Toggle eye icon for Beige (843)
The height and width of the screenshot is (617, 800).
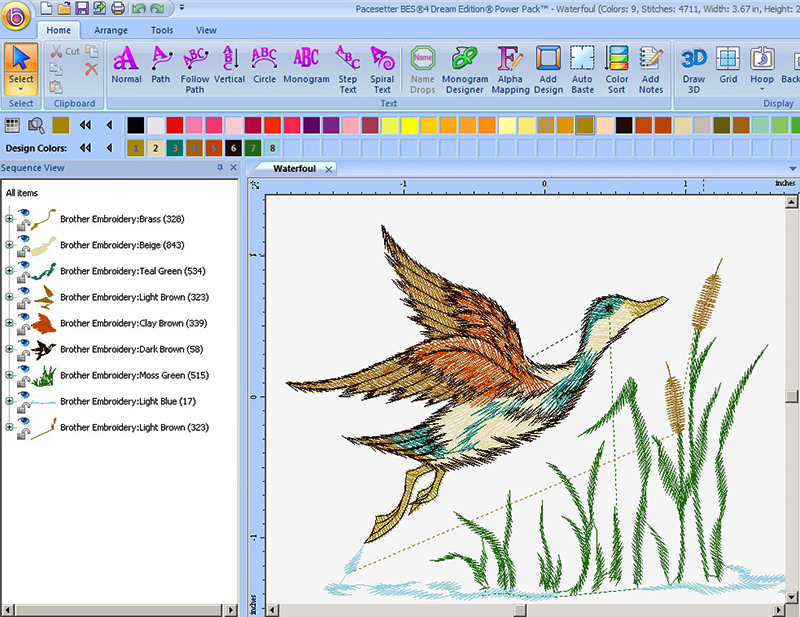click(x=22, y=240)
